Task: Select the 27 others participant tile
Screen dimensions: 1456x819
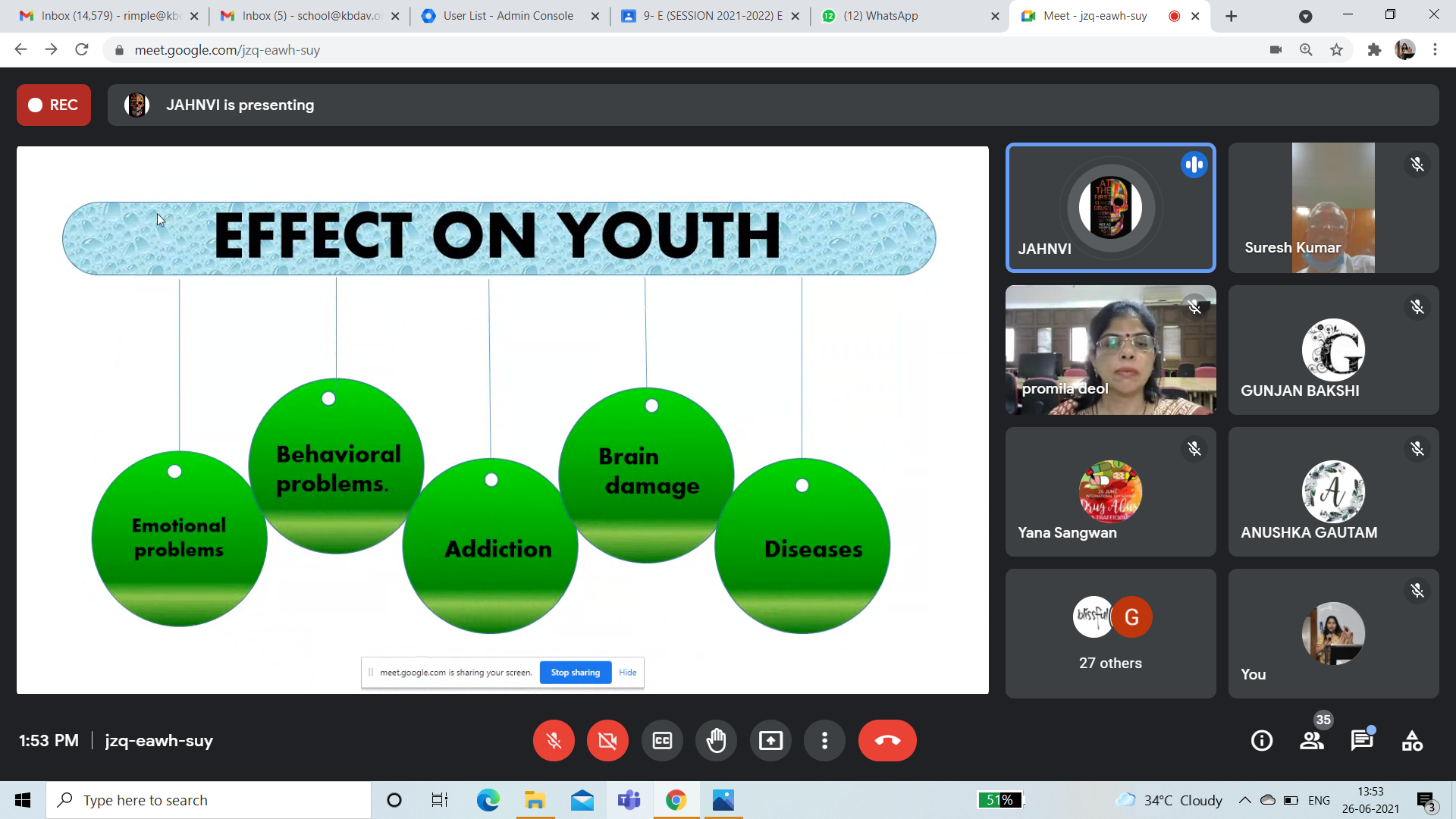Action: [x=1110, y=634]
